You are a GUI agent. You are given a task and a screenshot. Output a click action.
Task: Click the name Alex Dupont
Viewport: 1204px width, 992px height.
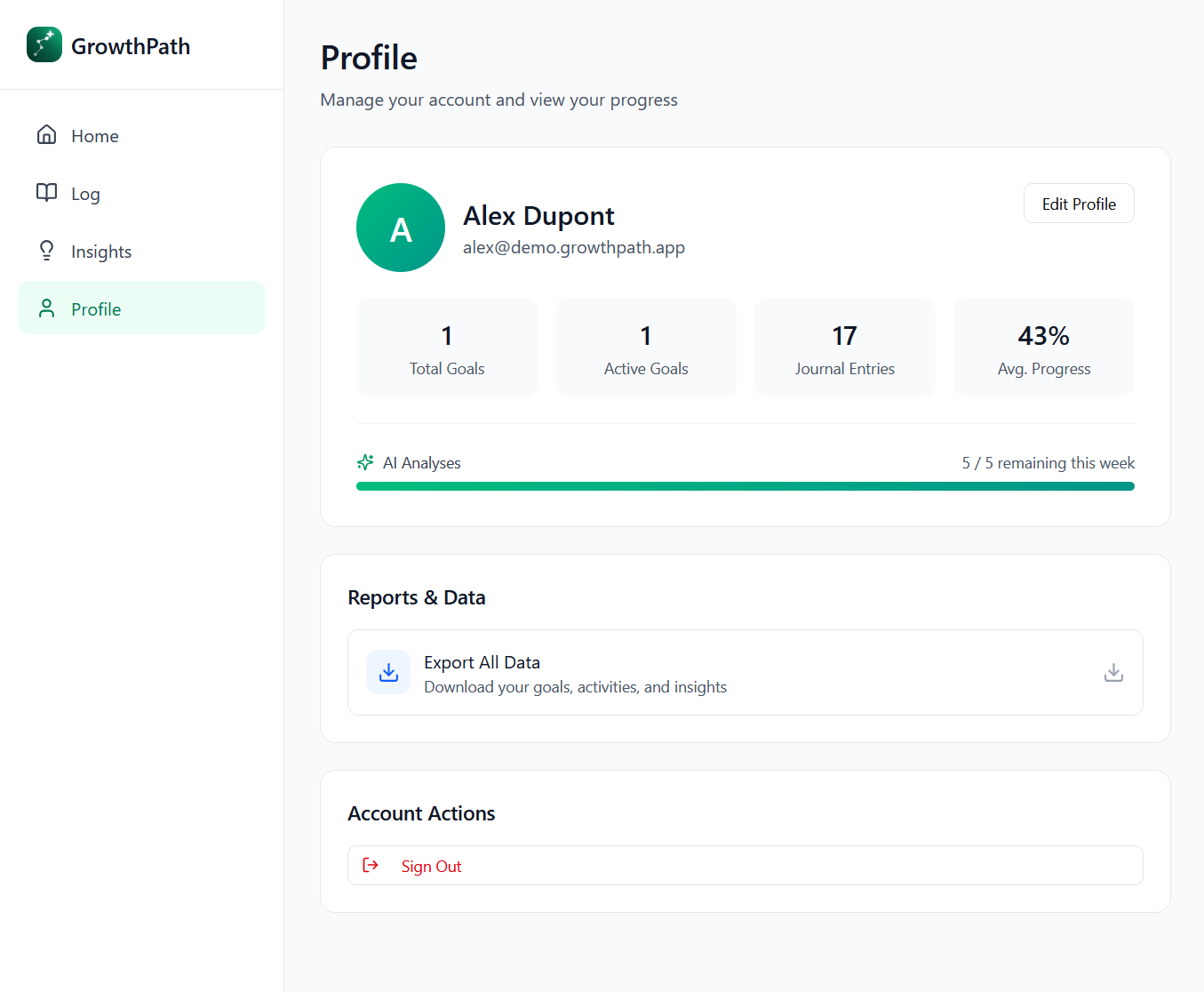coord(538,216)
